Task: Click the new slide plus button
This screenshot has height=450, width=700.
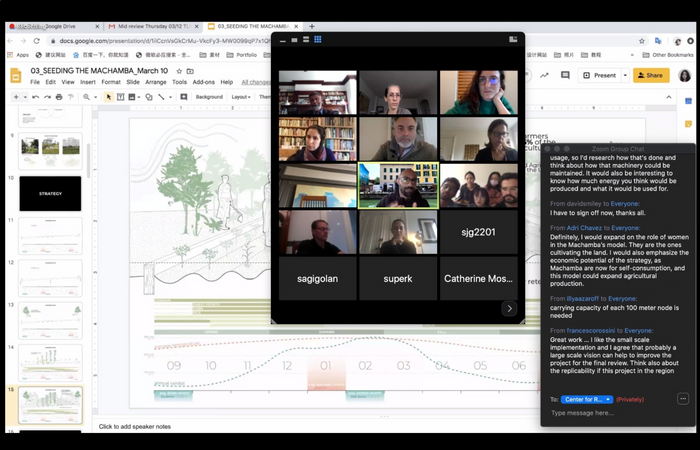Action: [17, 97]
